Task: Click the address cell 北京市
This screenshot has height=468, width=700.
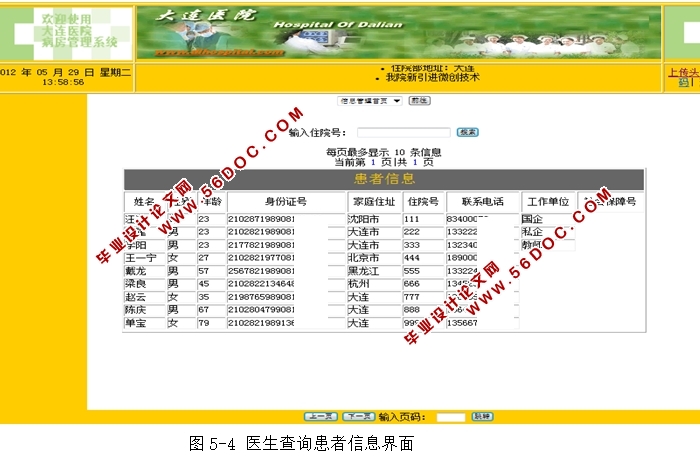Action: [x=363, y=258]
